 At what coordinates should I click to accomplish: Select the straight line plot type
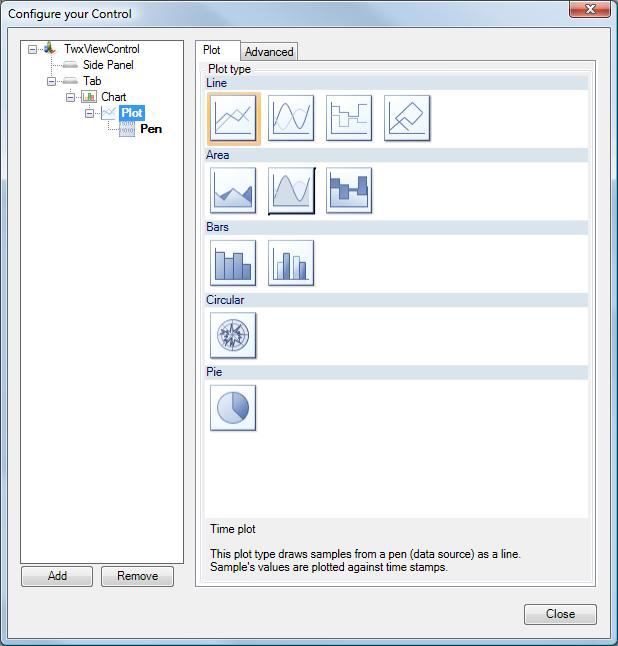pos(234,119)
